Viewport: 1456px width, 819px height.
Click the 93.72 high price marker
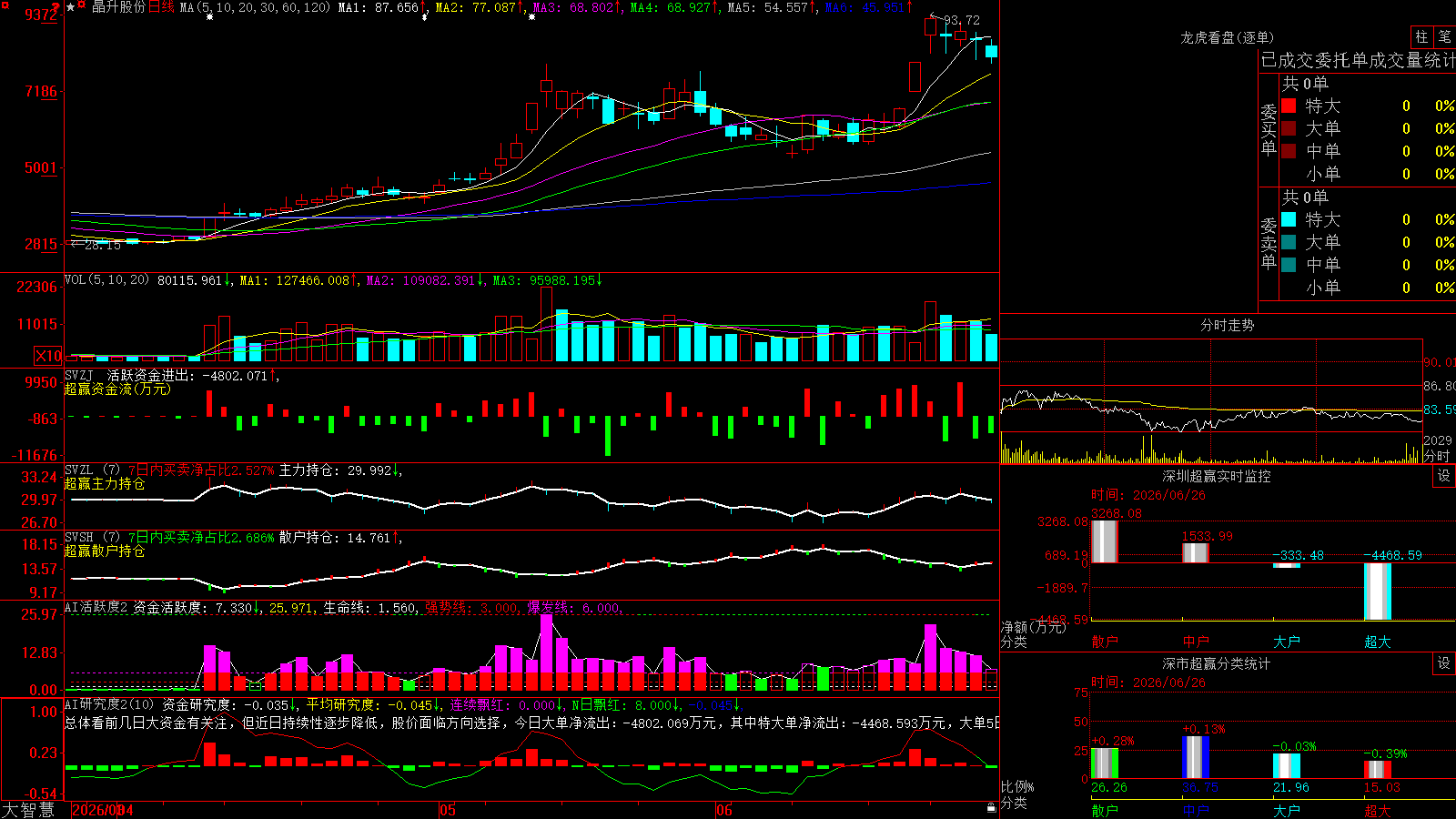pos(962,20)
